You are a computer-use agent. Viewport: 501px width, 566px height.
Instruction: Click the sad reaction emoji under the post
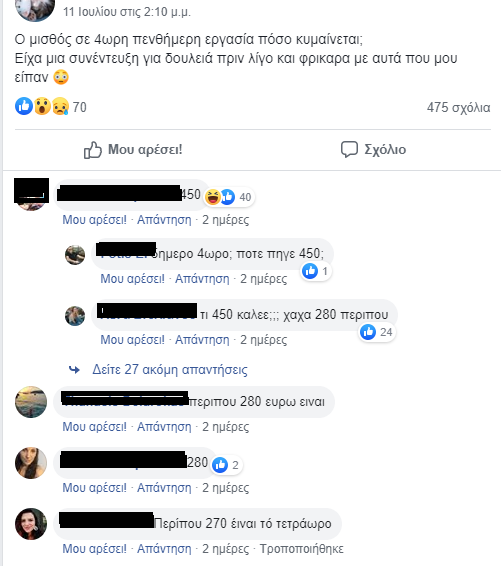pos(60,106)
